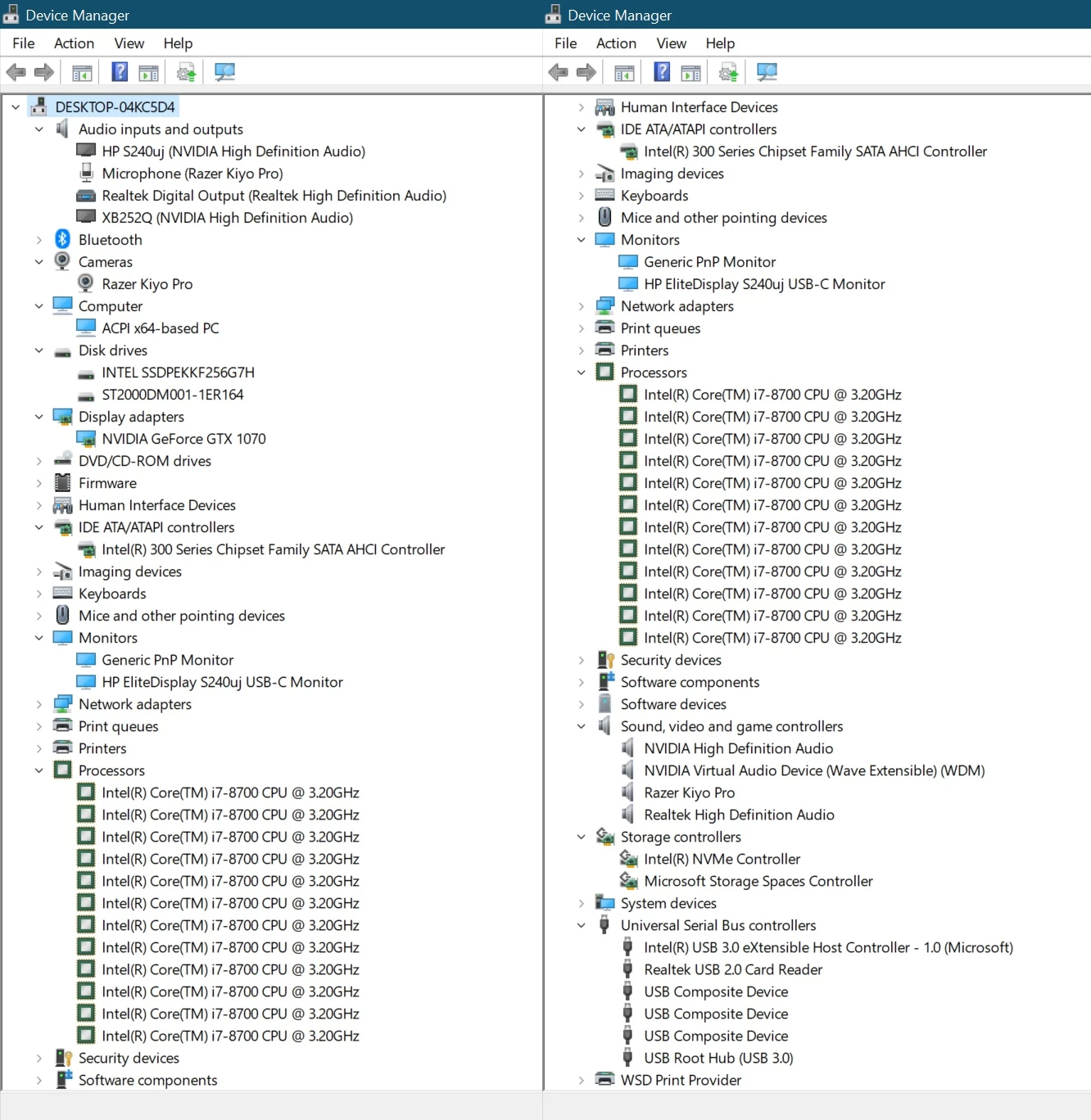The image size is (1091, 1120).
Task: Collapse the DESKTOP-04KC5D4 root node
Action: (x=16, y=106)
